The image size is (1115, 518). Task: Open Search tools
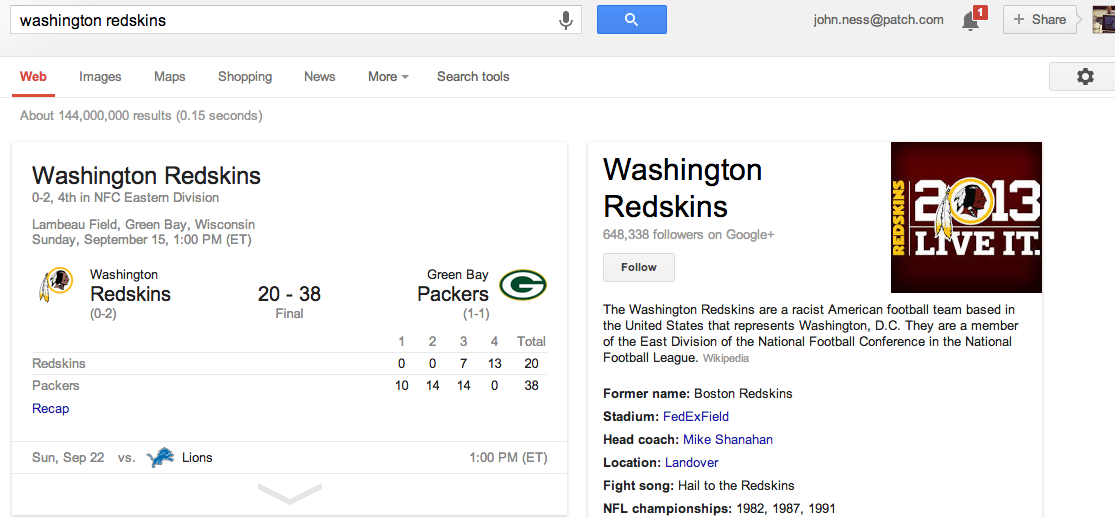pos(473,77)
